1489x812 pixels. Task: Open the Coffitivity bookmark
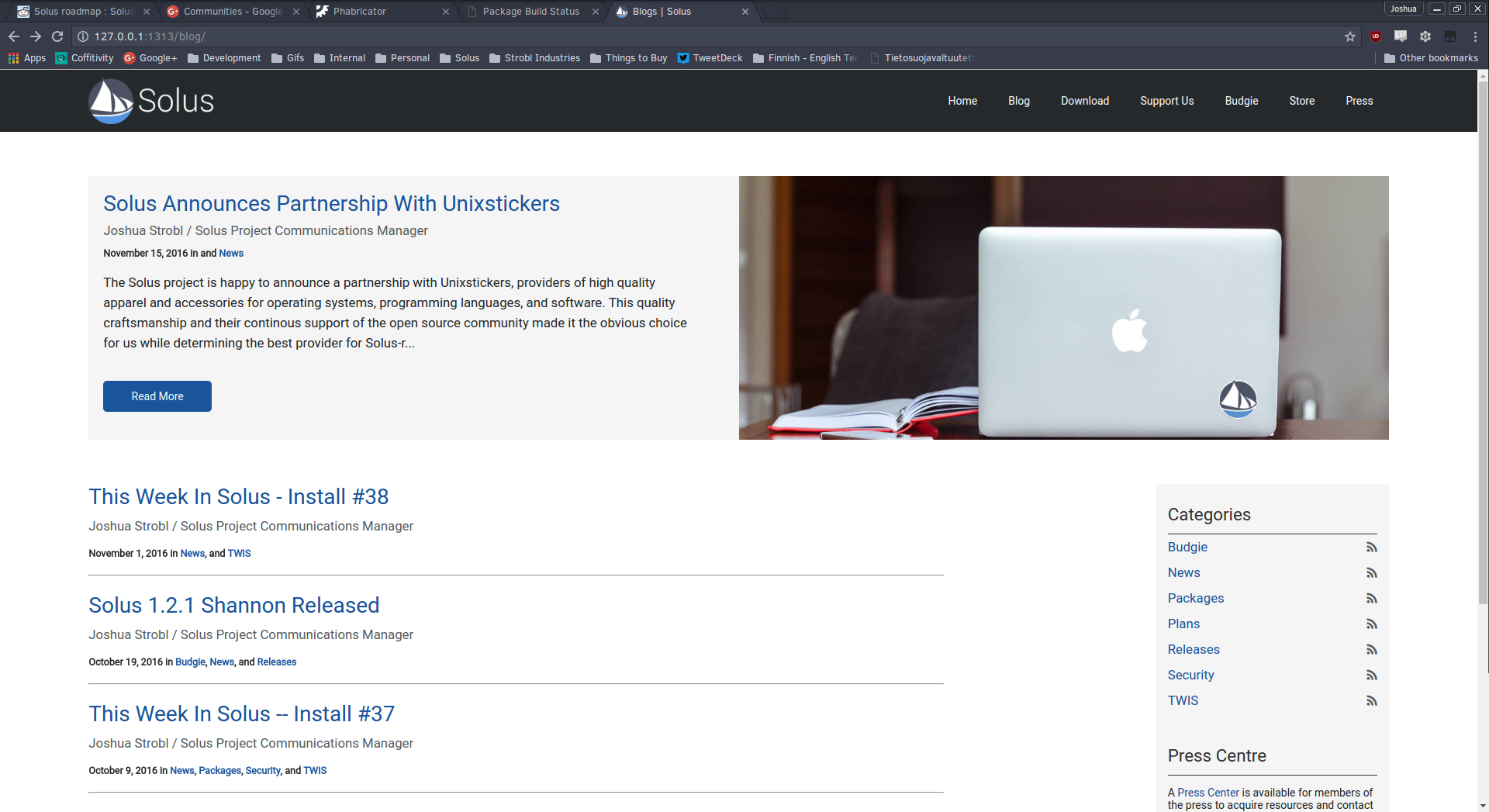[x=85, y=58]
